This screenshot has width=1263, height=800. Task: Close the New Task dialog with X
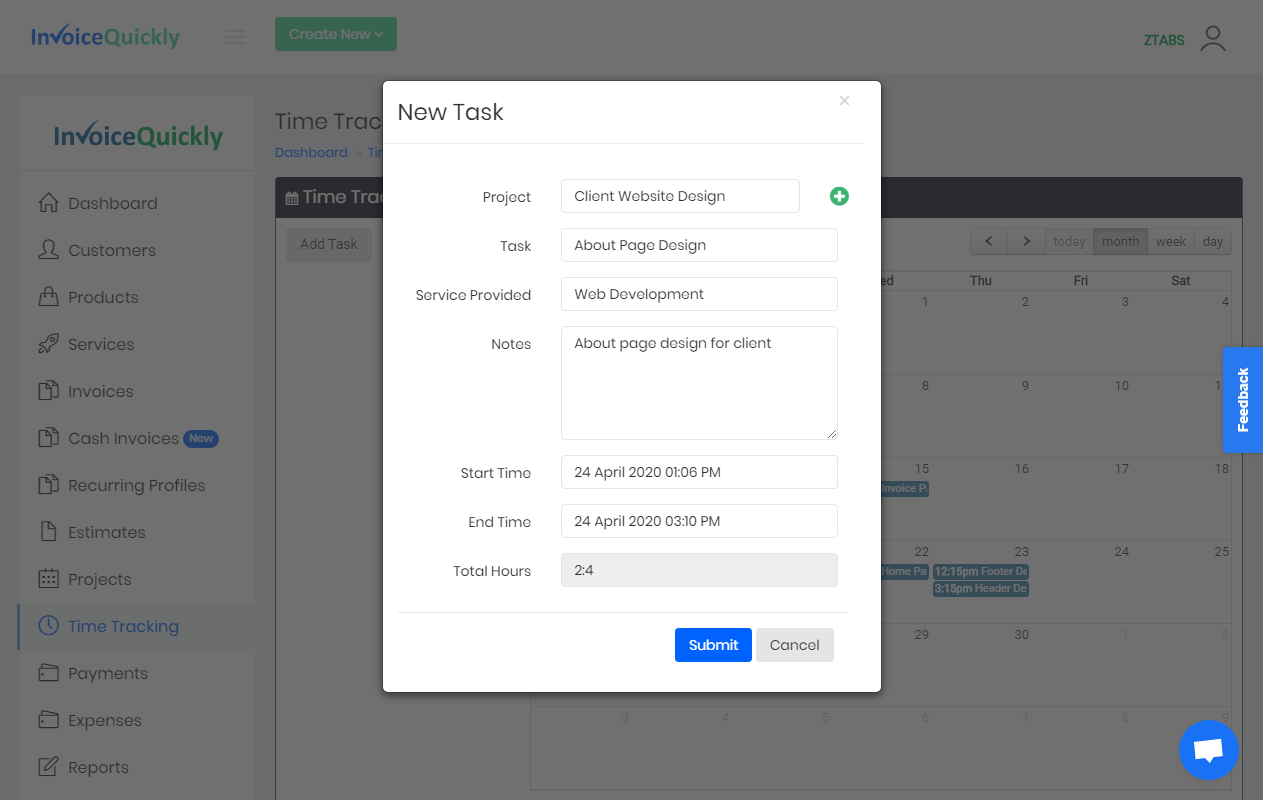click(x=844, y=101)
